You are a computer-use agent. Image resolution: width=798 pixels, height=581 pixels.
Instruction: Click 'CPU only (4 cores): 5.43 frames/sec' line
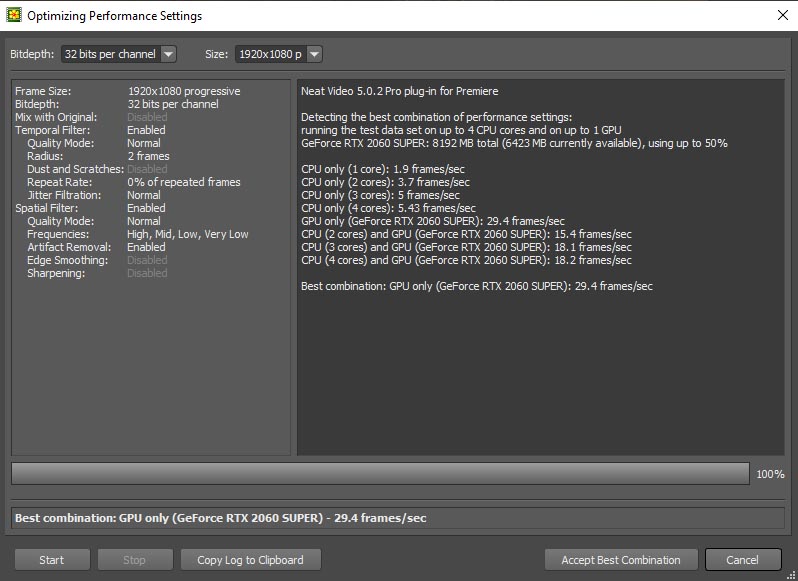click(x=388, y=208)
